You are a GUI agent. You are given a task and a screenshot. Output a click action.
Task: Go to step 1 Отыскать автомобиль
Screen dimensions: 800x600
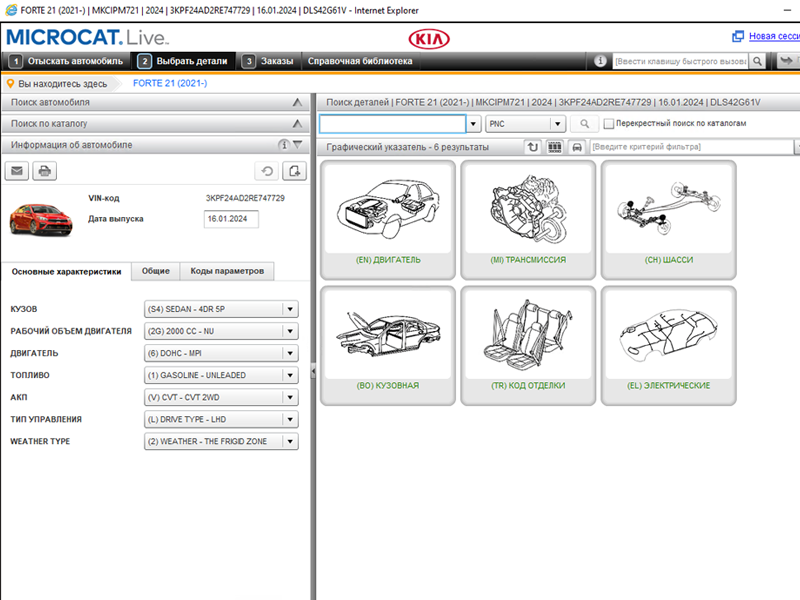(x=66, y=61)
